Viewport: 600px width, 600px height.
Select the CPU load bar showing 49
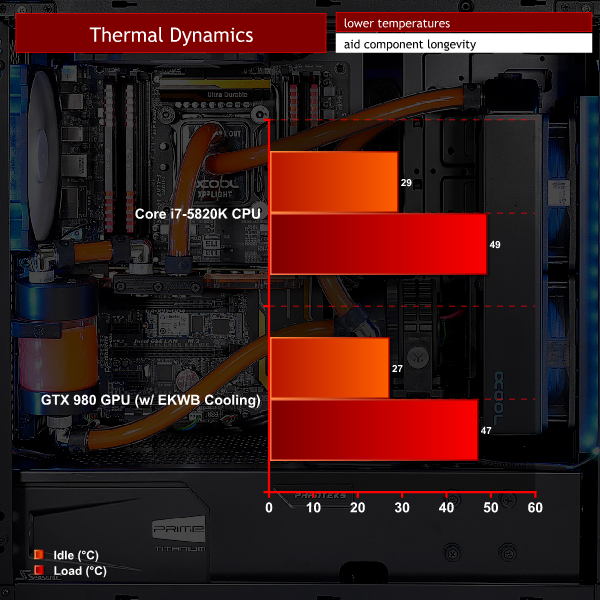point(378,244)
